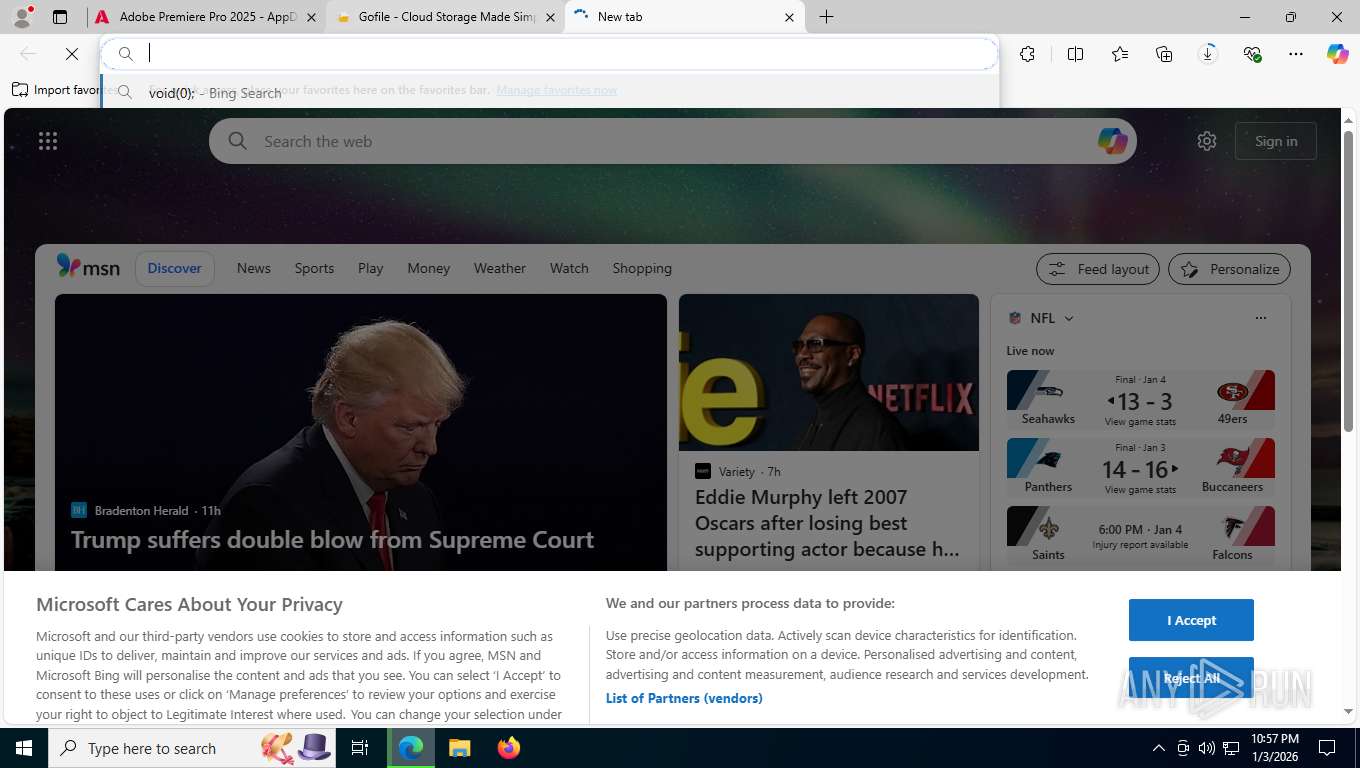Open the Weather section
The image size is (1360, 768).
(x=500, y=268)
